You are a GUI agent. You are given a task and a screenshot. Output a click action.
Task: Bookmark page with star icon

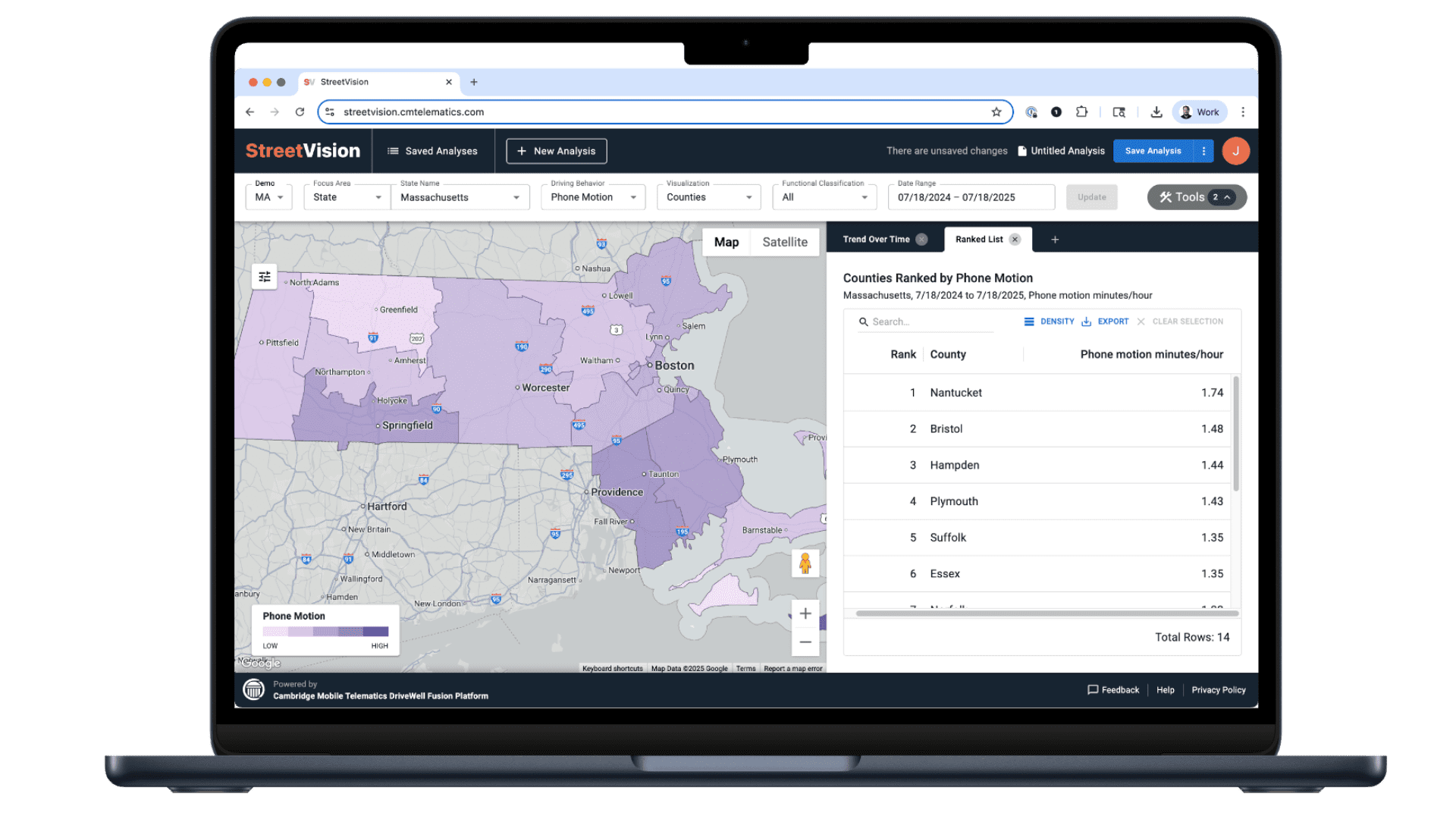click(996, 112)
